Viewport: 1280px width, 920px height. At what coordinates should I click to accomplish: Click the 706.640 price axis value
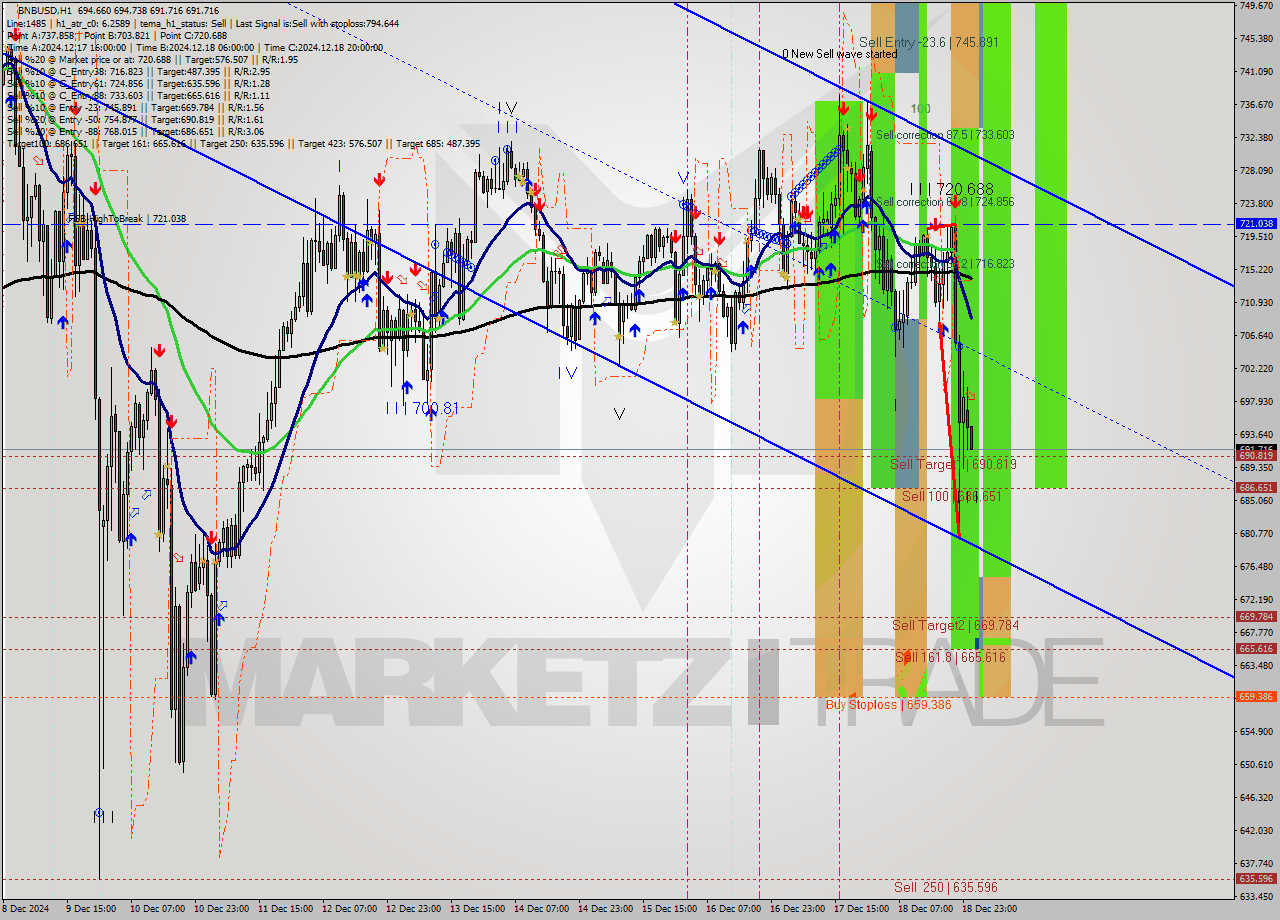click(1256, 336)
